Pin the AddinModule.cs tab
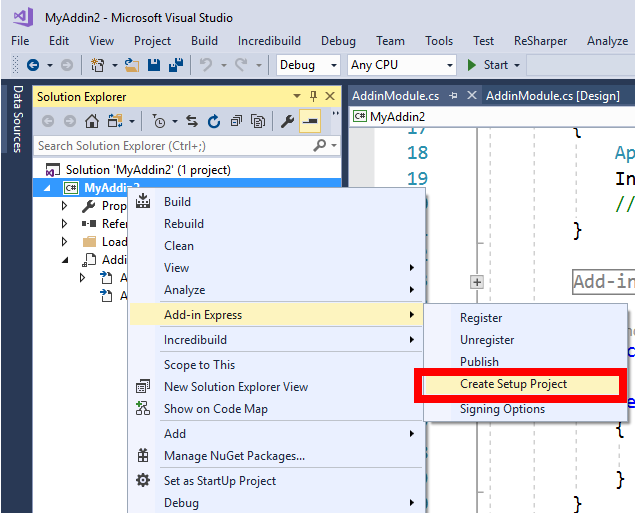Image resolution: width=635 pixels, height=513 pixels. click(x=453, y=96)
